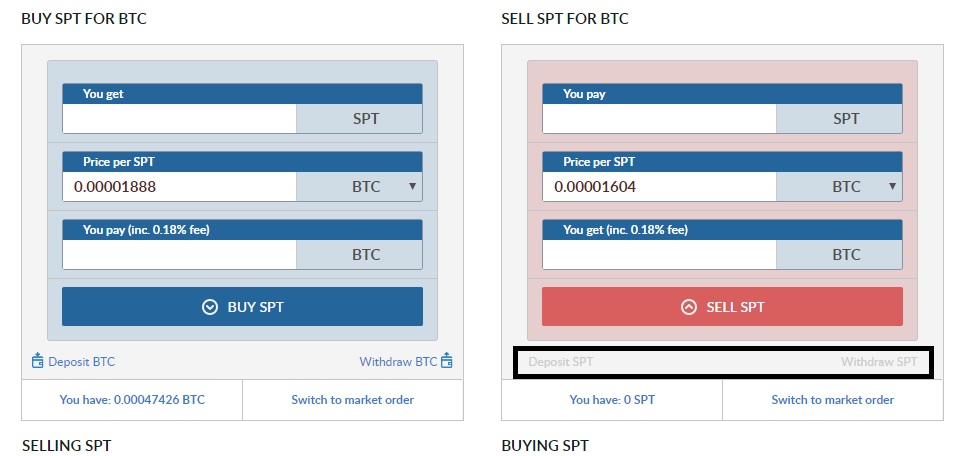Click the red SELL SPT button
Screen dimensions: 969x456
[x=722, y=306]
